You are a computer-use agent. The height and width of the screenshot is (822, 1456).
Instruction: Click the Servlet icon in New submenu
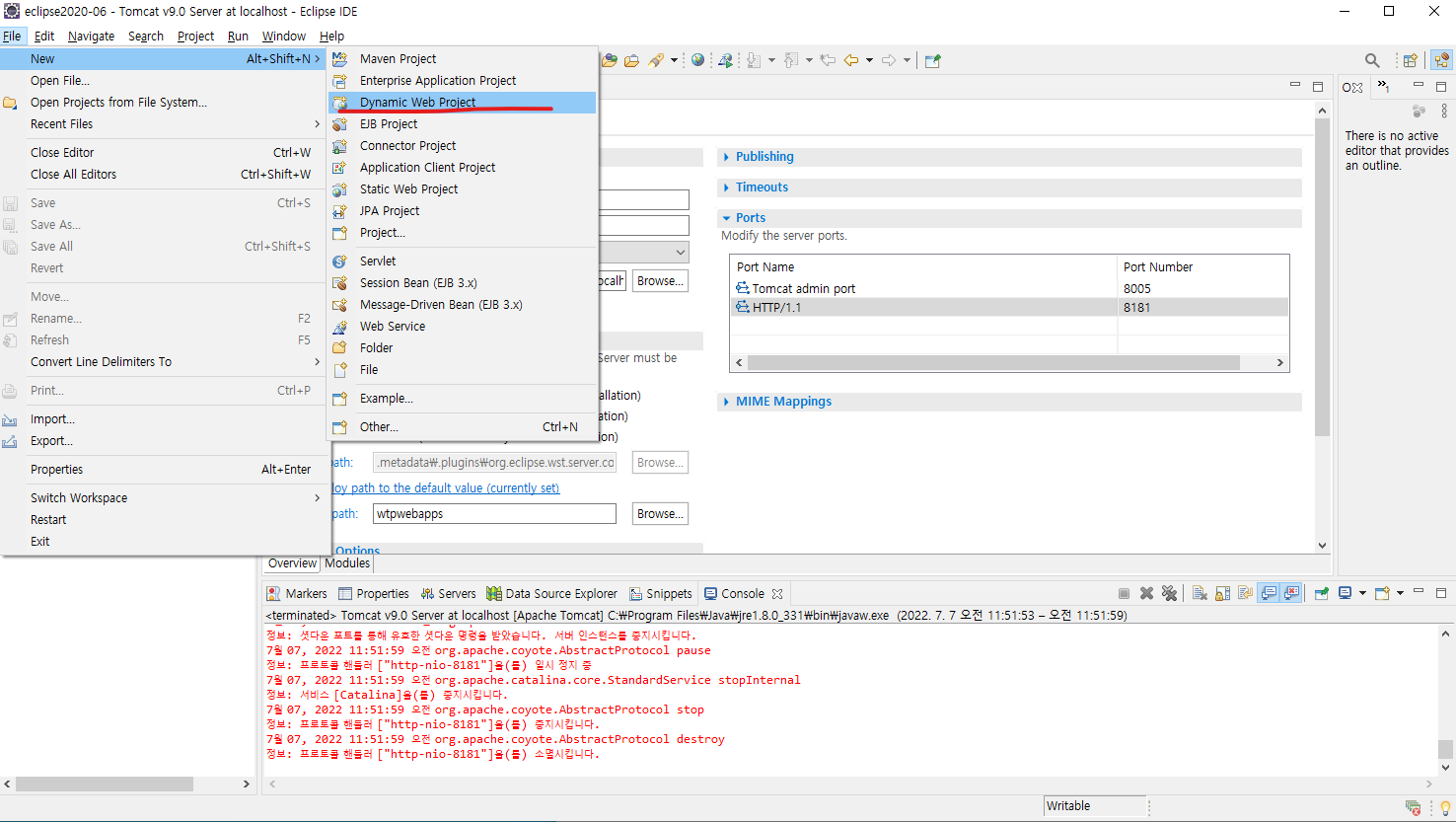tap(339, 262)
